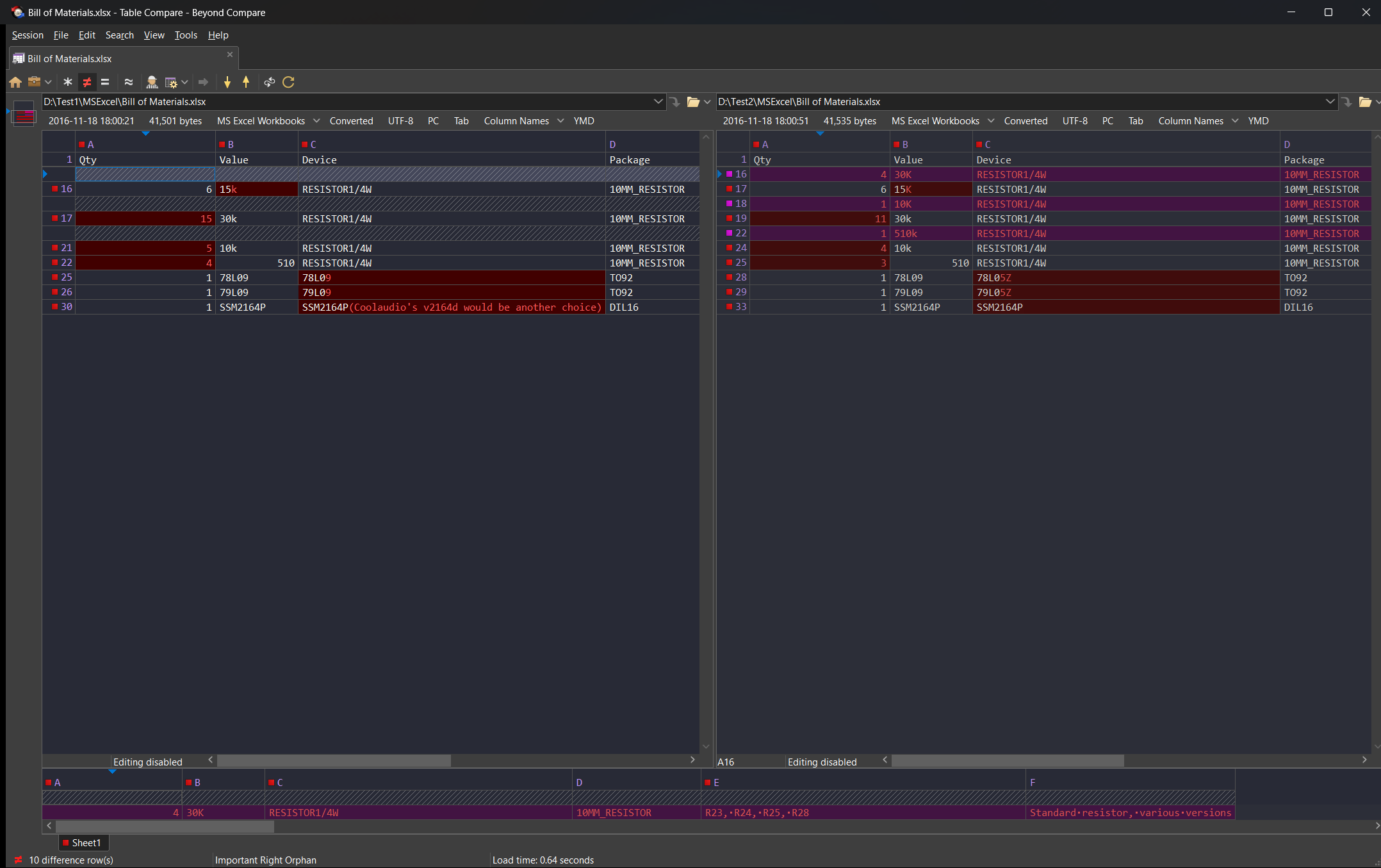Viewport: 1381px width, 868px height.
Task: Toggle Show Same equals icon
Action: click(105, 82)
